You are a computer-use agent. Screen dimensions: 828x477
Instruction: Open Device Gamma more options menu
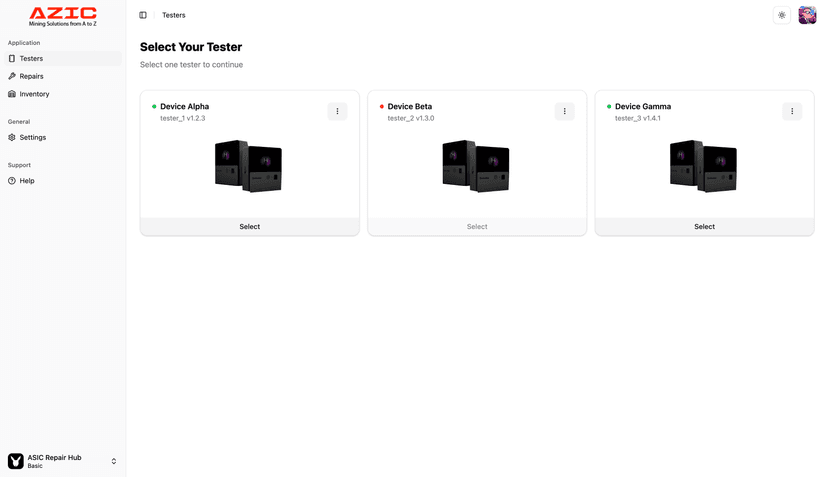792,111
